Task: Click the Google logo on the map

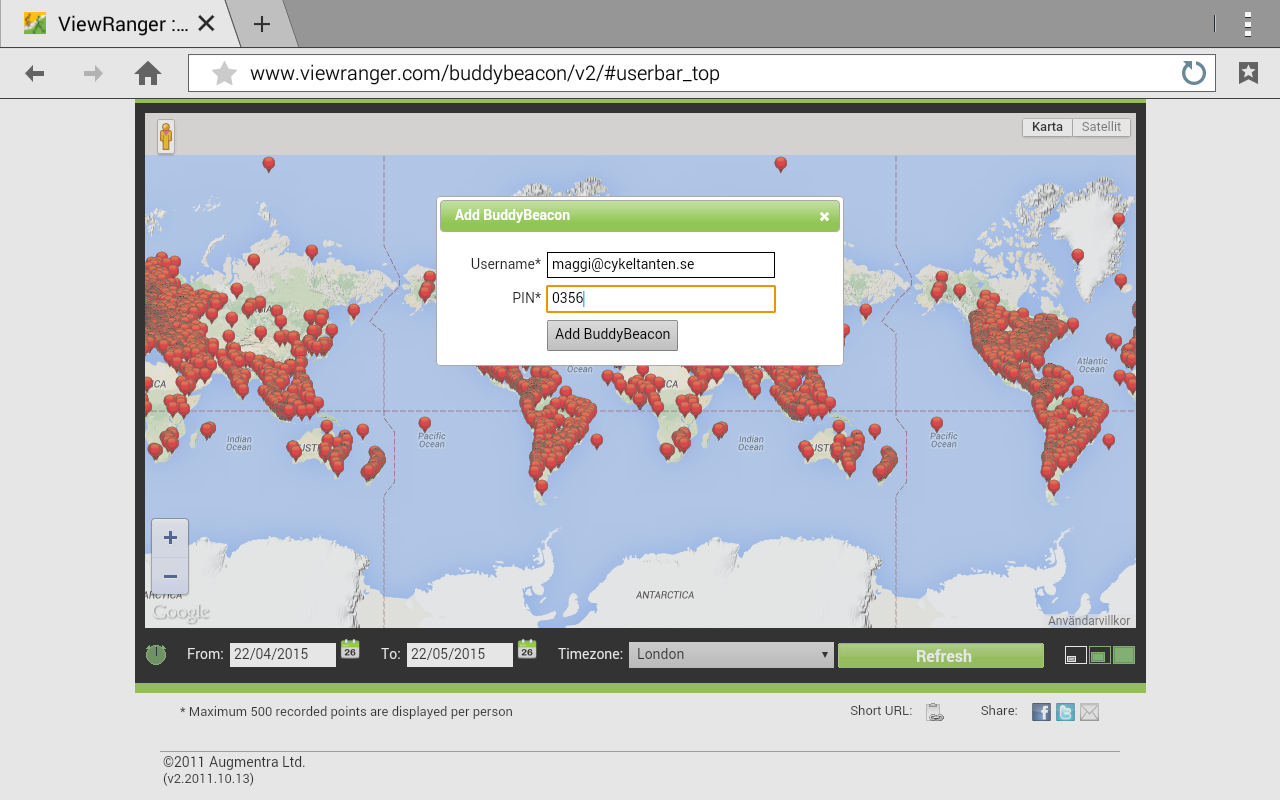Action: pyautogui.click(x=181, y=612)
